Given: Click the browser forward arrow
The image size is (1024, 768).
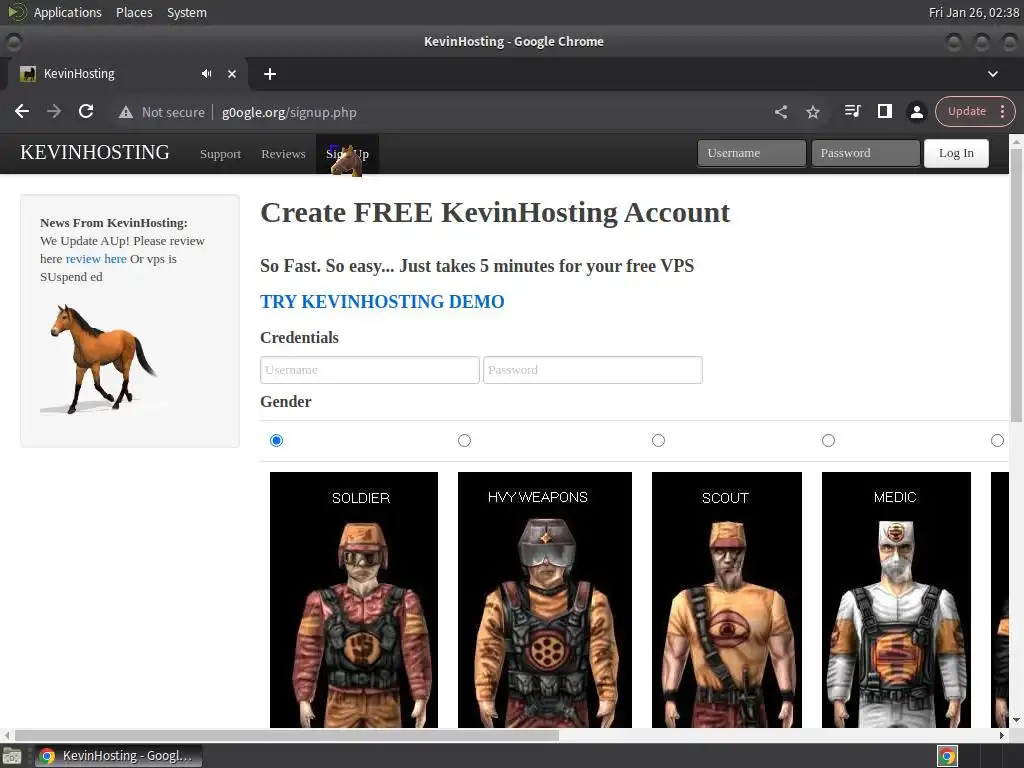Looking at the screenshot, I should coord(54,112).
